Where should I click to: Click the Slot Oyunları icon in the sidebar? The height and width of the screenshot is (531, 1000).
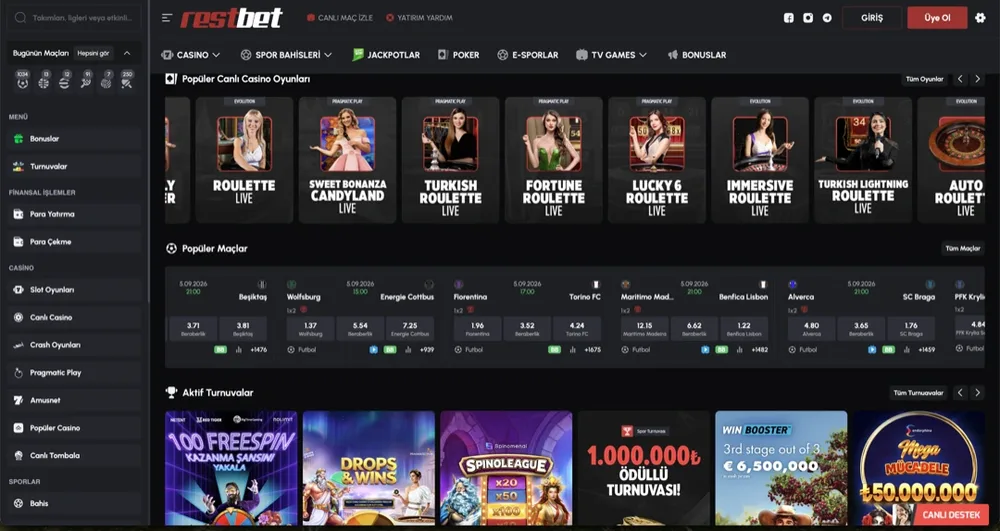click(18, 289)
